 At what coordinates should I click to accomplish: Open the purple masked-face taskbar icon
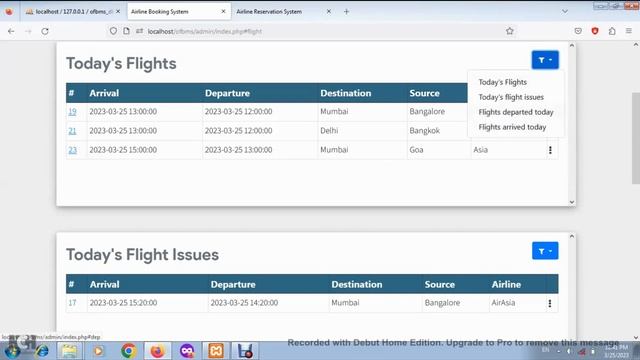click(187, 351)
